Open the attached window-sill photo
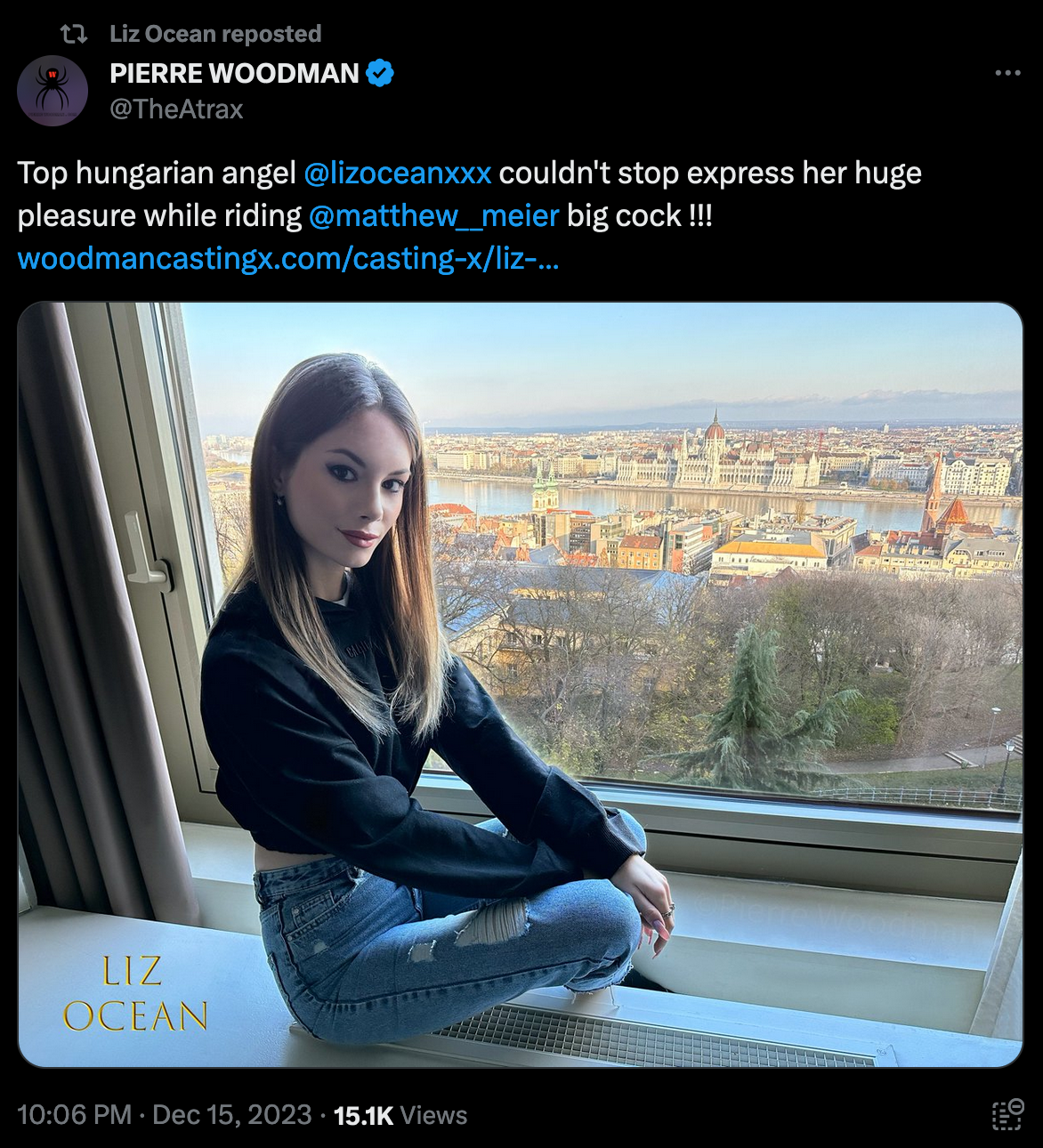The image size is (1043, 1148). coord(521,684)
